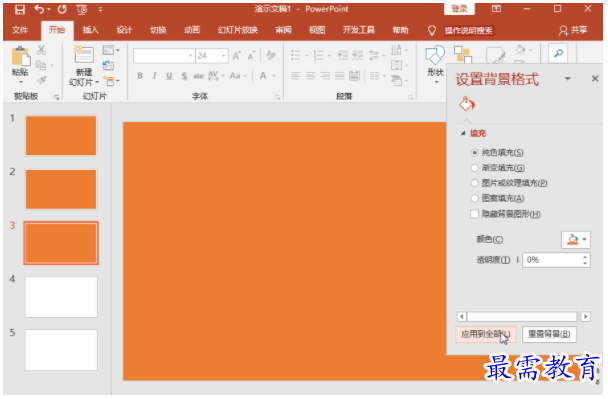This screenshot has width=608, height=399.
Task: Select Gradient fill (渐变填充) radio button
Action: tap(474, 168)
